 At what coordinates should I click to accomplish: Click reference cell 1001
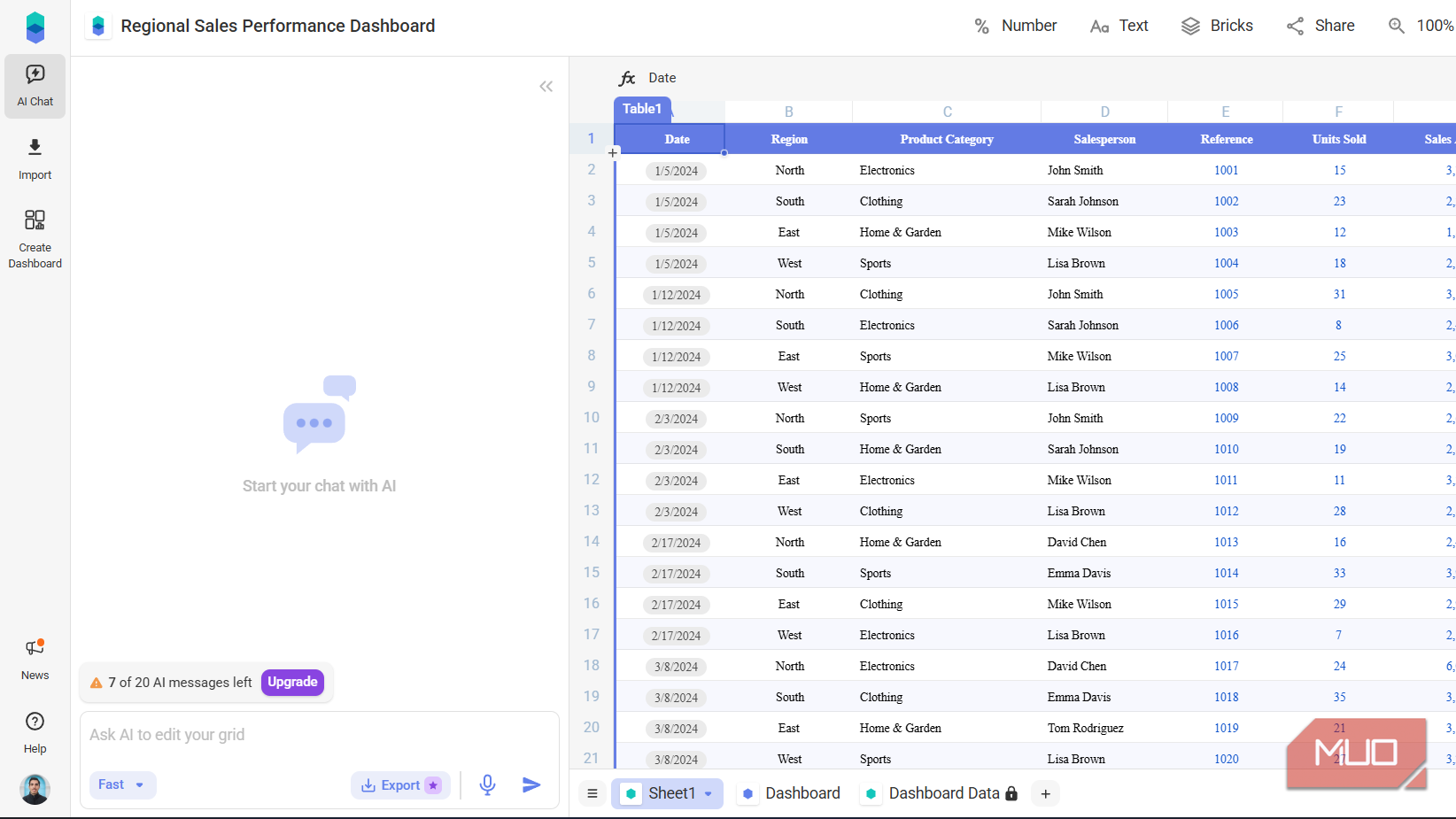(1226, 170)
